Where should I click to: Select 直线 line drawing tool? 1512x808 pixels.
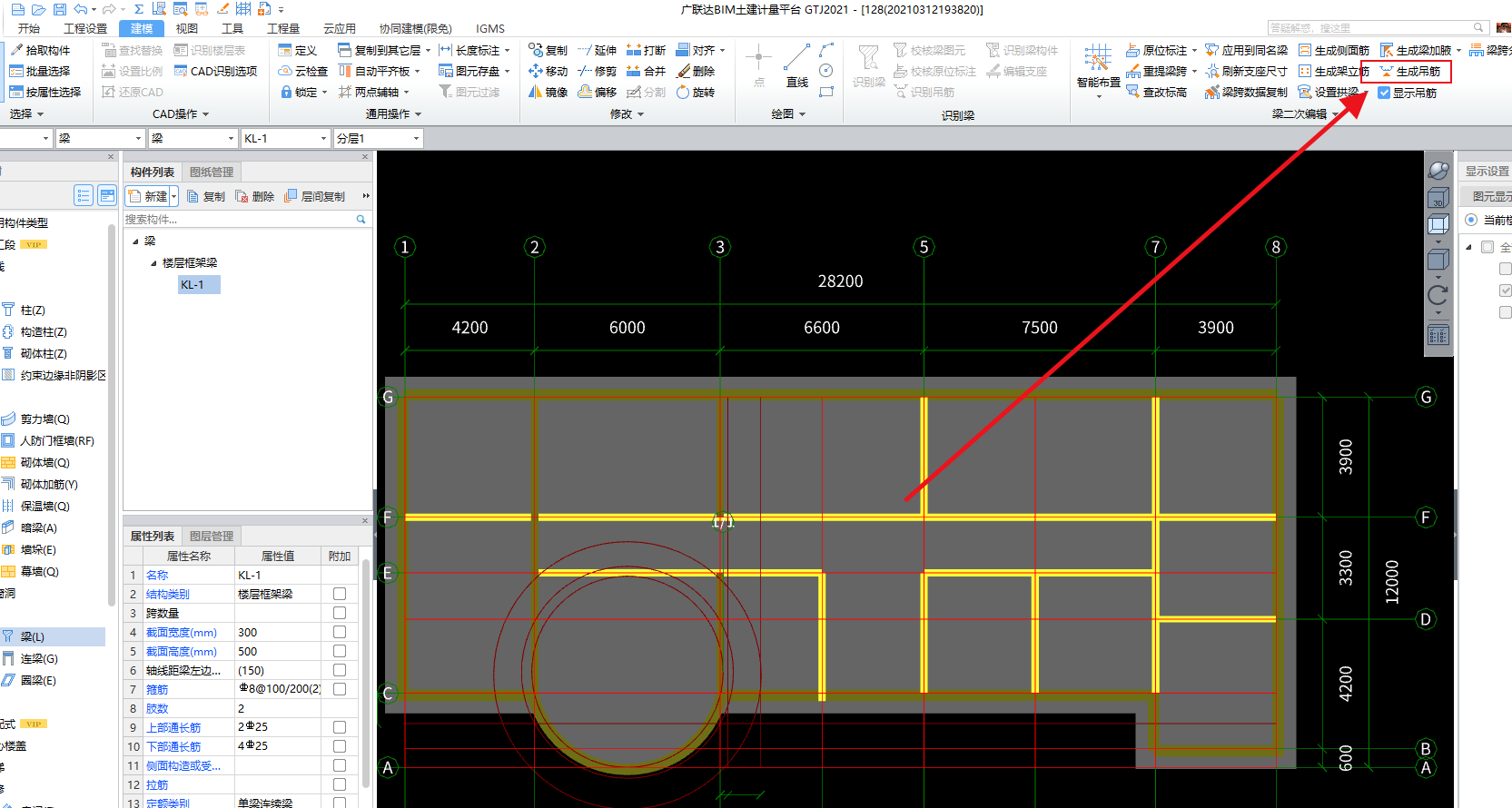click(797, 65)
